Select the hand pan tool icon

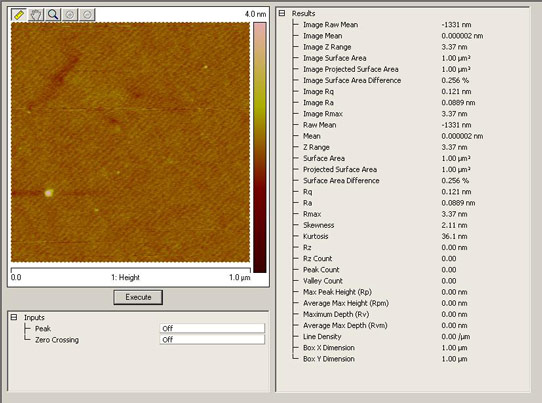click(36, 15)
